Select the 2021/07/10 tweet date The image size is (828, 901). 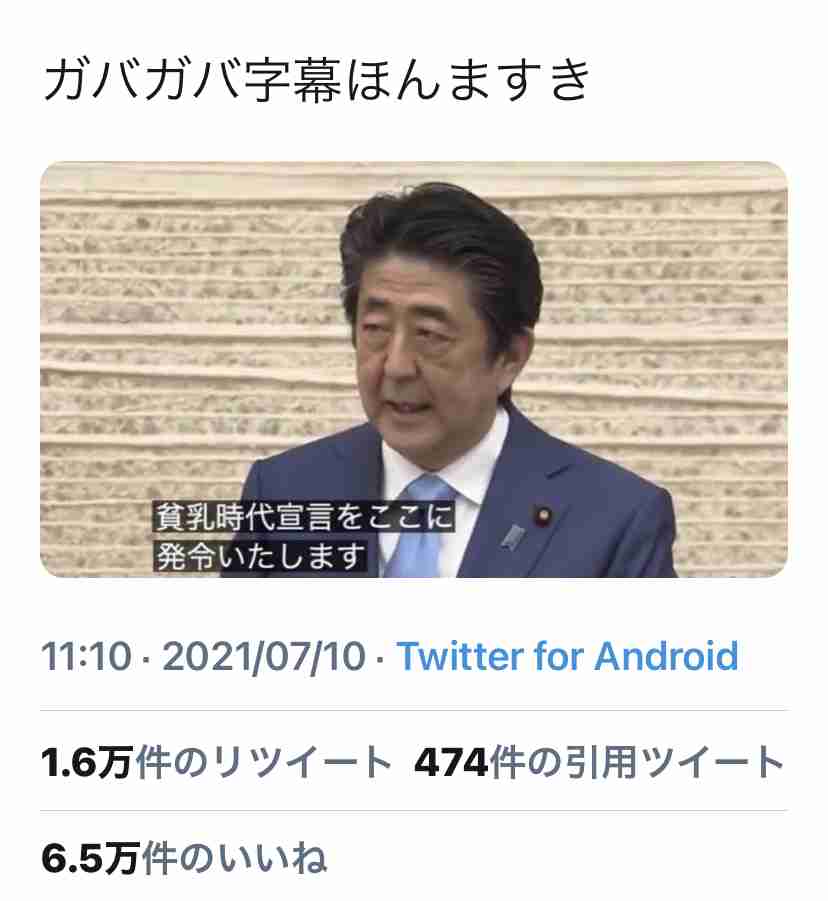[264, 656]
